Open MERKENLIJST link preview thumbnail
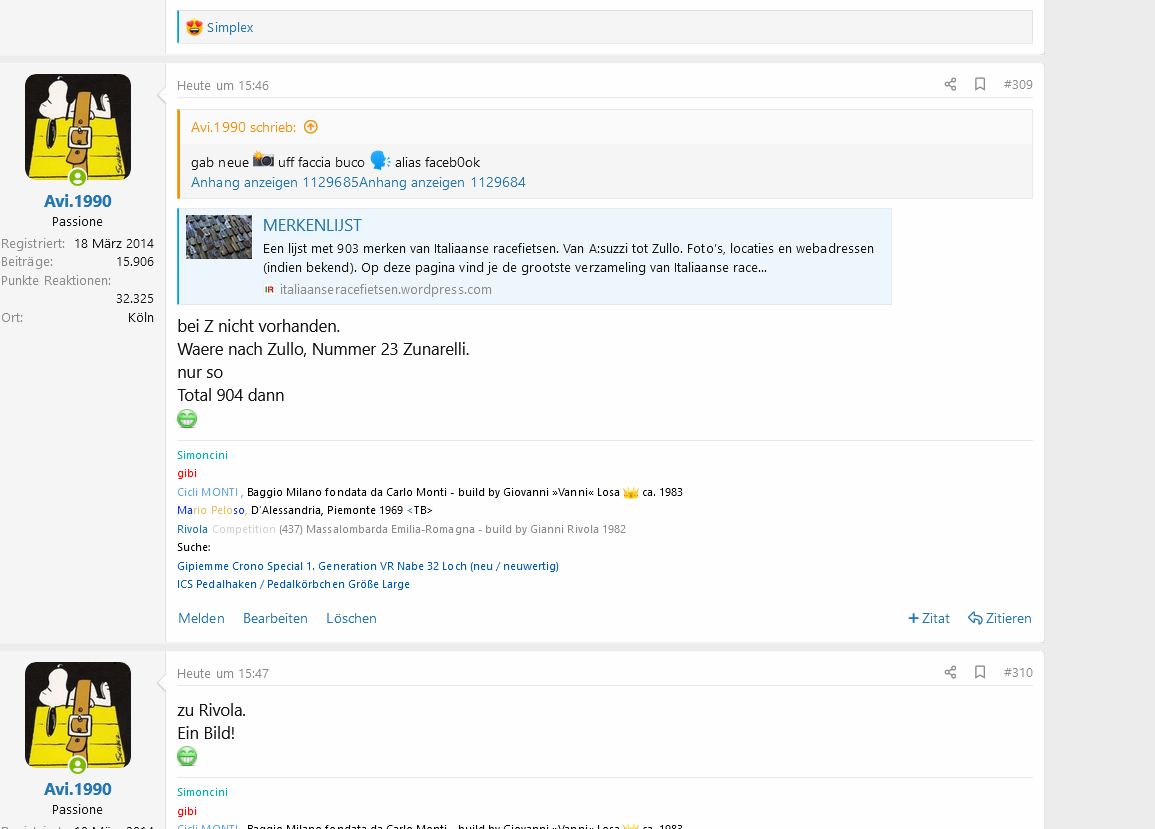 219,237
